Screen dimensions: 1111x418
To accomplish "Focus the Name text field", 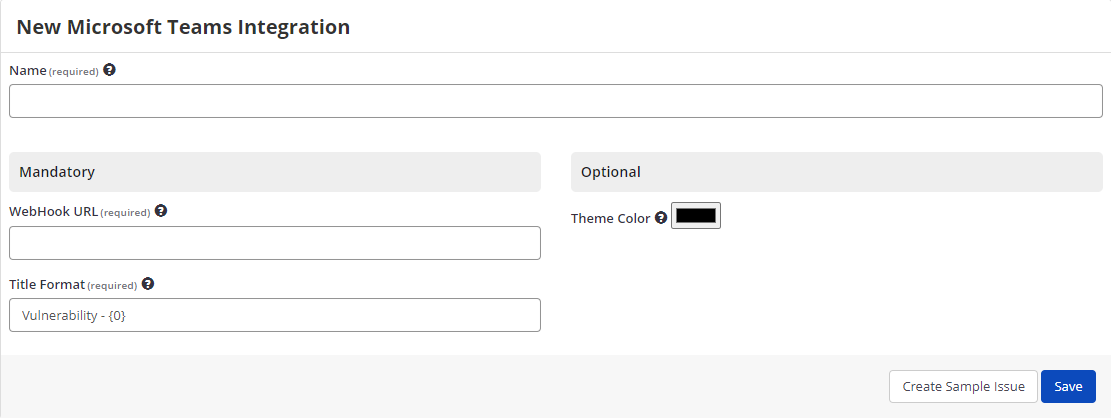I will [555, 101].
